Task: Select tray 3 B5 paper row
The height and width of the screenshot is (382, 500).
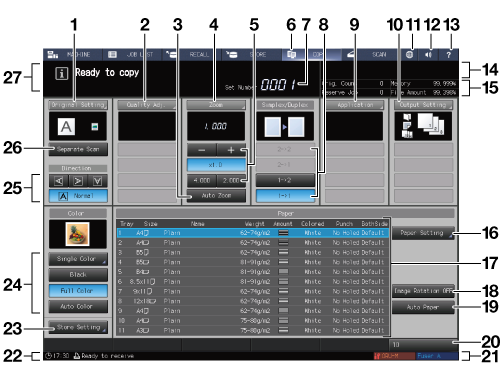Action: (253, 252)
